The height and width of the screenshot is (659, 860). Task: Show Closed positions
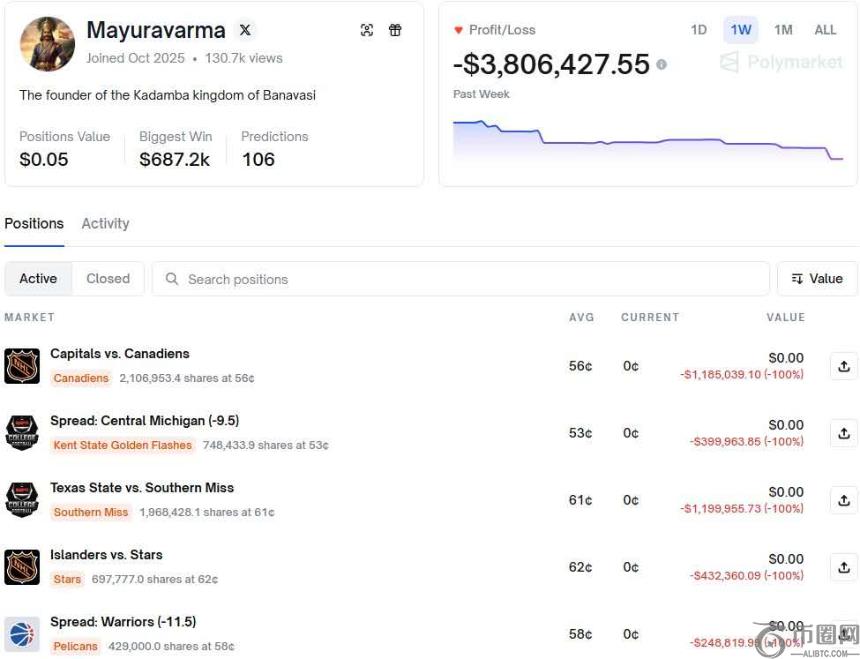[x=108, y=279]
